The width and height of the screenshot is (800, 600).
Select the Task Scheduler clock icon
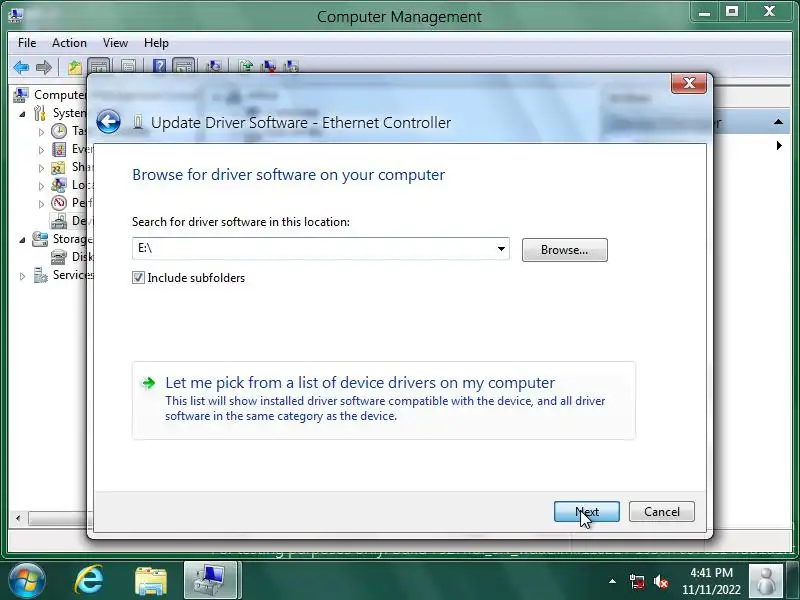(x=59, y=131)
